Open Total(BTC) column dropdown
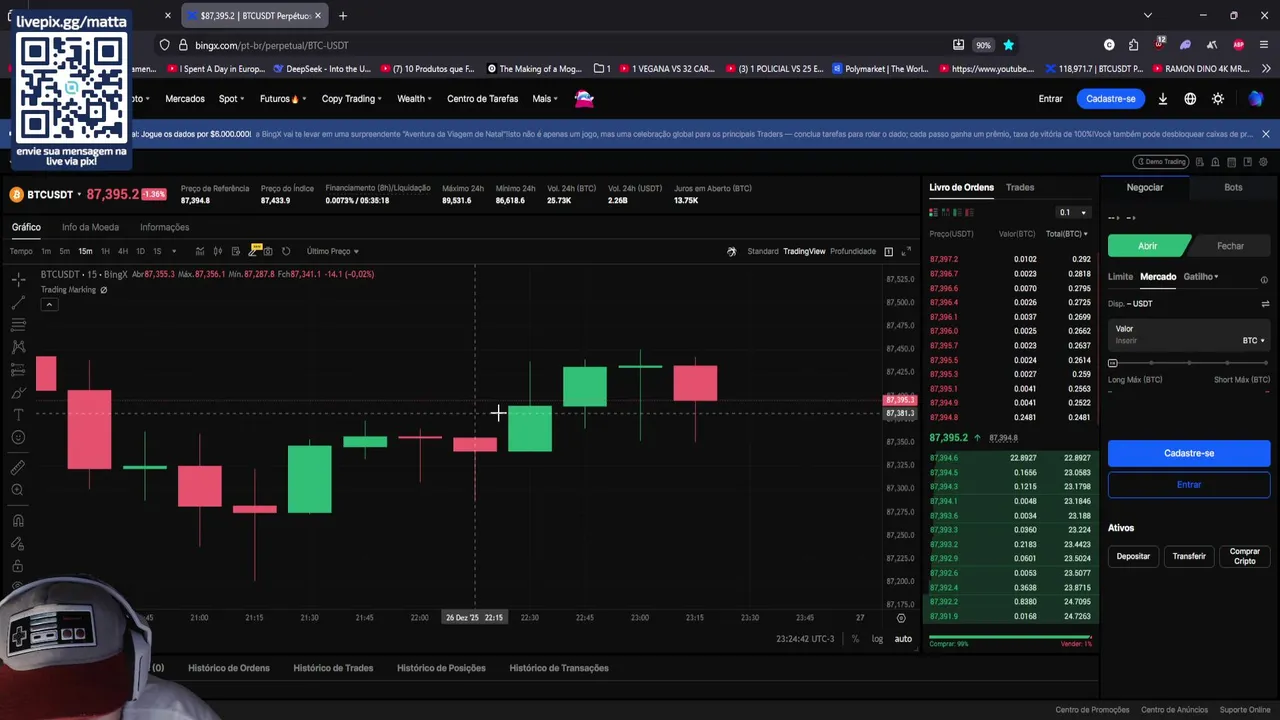1280x720 pixels. click(x=1067, y=234)
